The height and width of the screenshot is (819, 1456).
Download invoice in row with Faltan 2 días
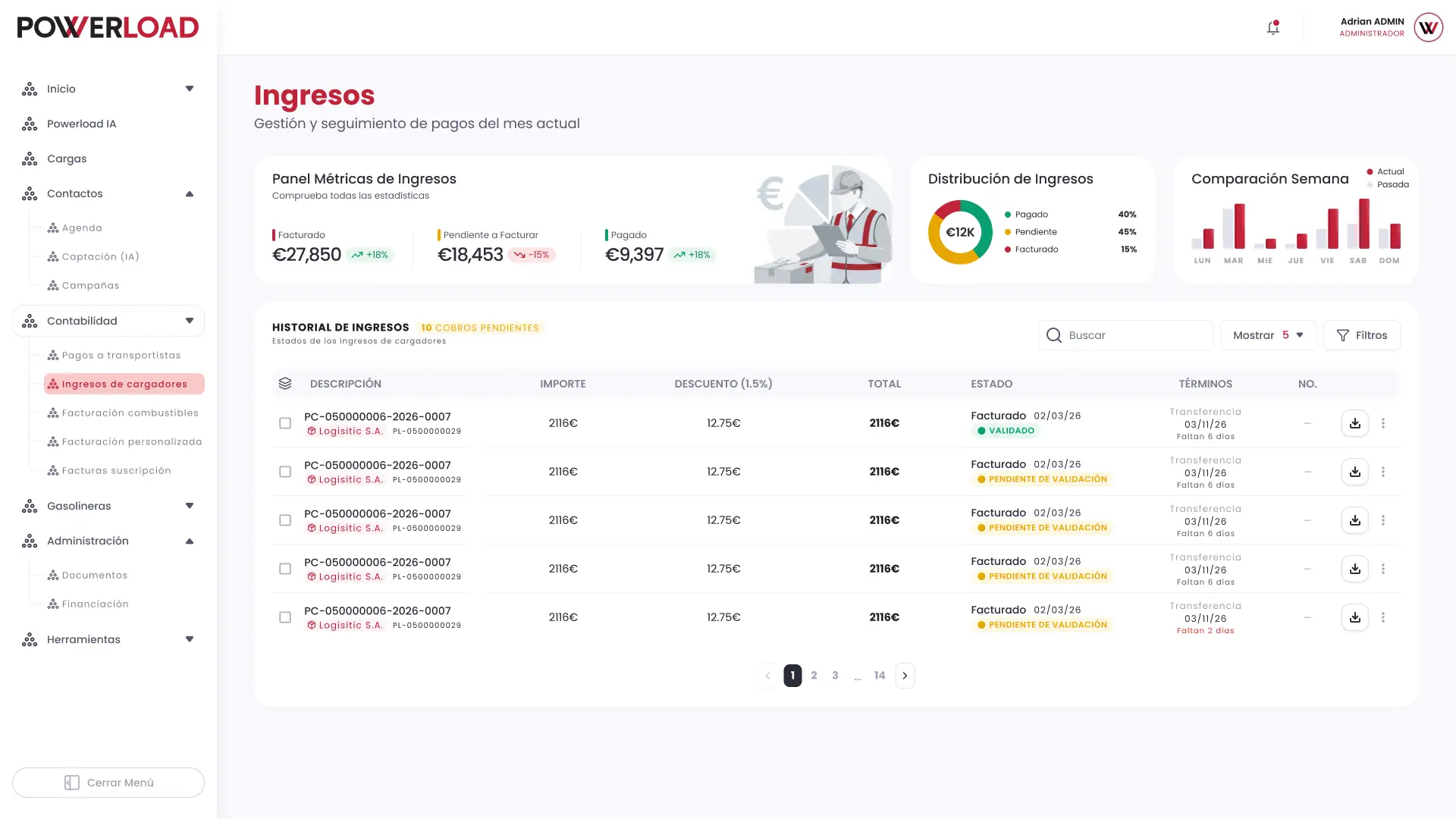tap(1354, 617)
